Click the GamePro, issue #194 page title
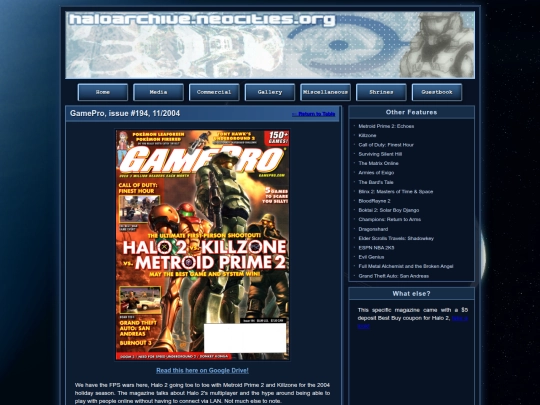540x405 pixels. tap(125, 113)
